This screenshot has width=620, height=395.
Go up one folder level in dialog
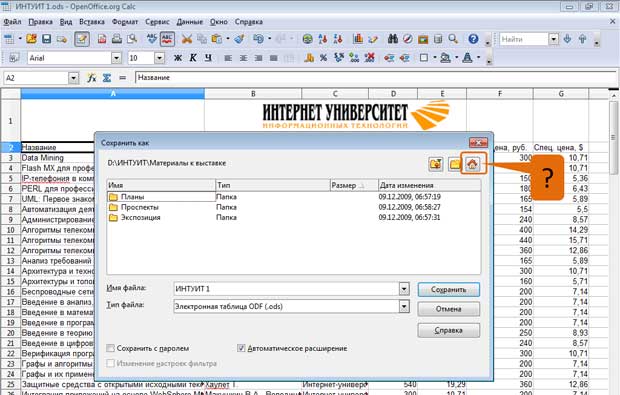point(436,164)
